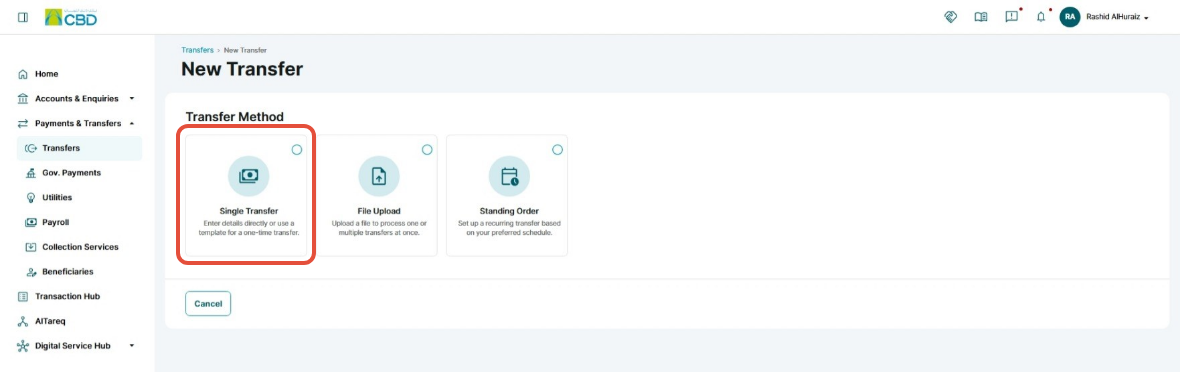
Task: Go to Beneficiaries in the sidebar
Action: [x=68, y=271]
